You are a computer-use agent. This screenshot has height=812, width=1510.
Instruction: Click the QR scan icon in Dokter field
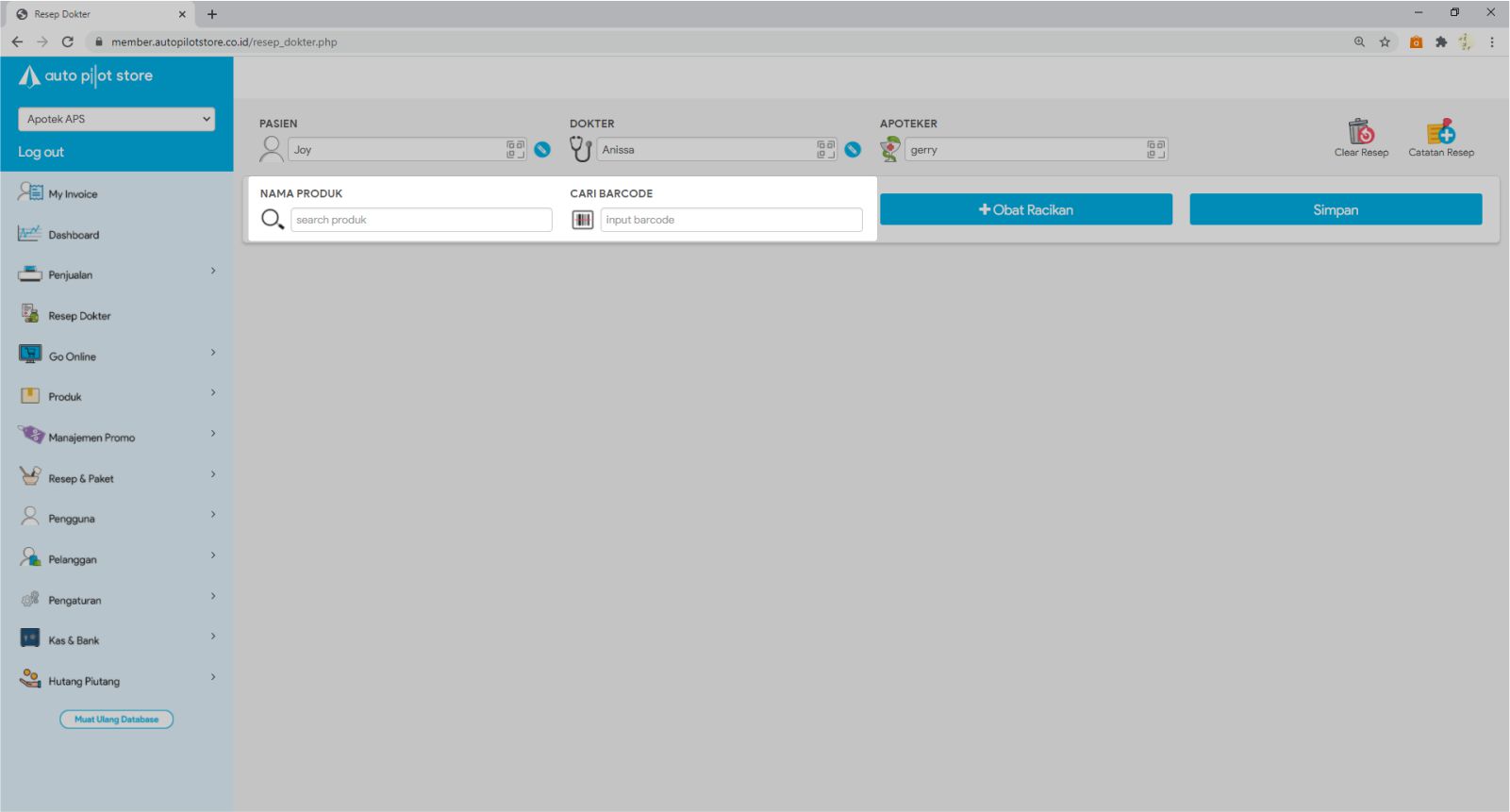coord(825,149)
